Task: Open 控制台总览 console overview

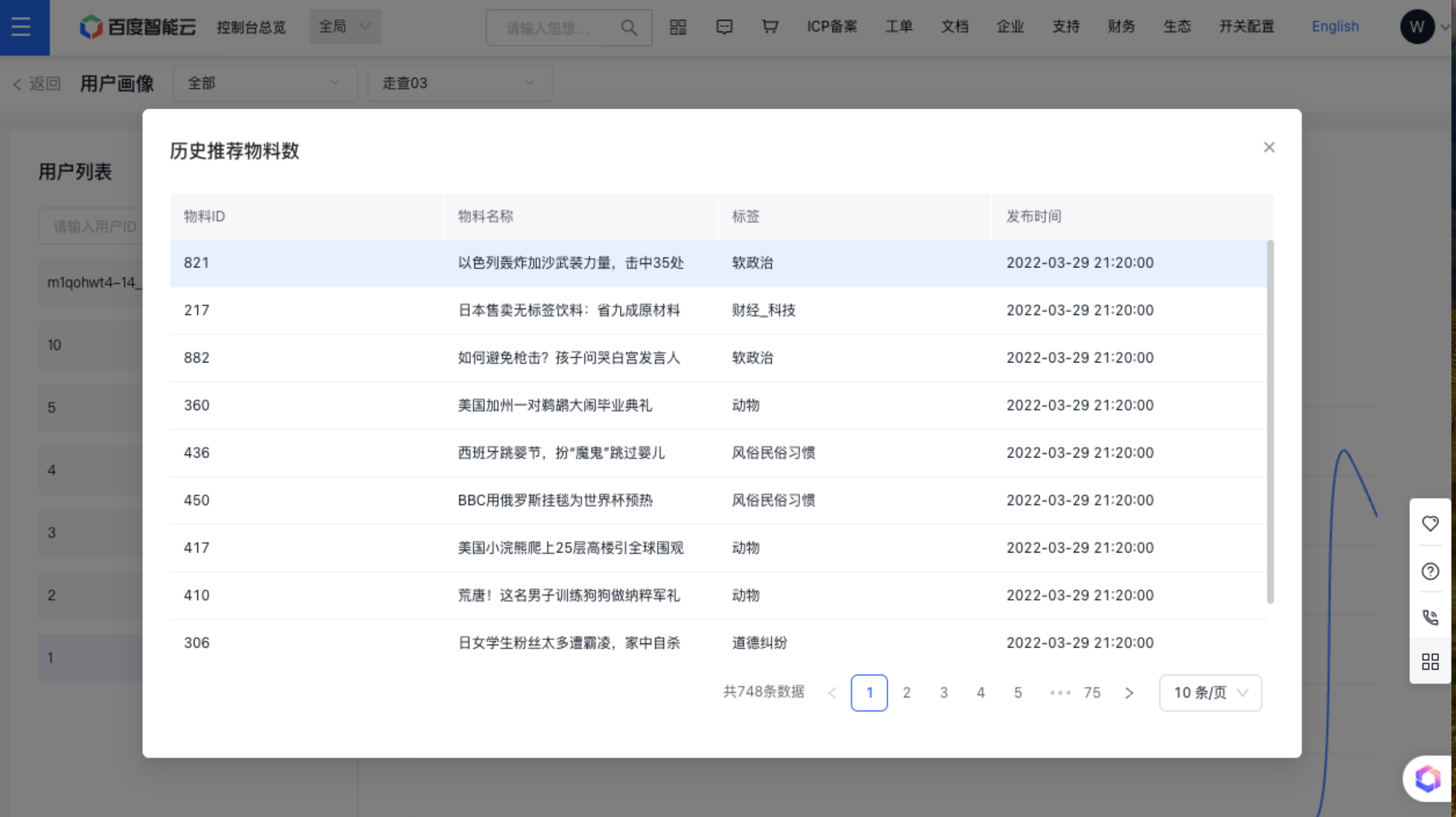Action: coord(251,27)
